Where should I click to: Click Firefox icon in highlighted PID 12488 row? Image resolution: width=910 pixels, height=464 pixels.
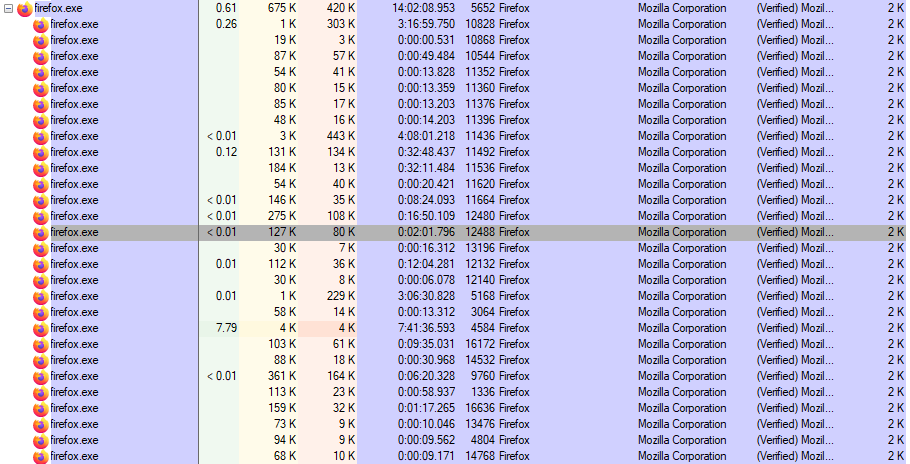coord(41,233)
